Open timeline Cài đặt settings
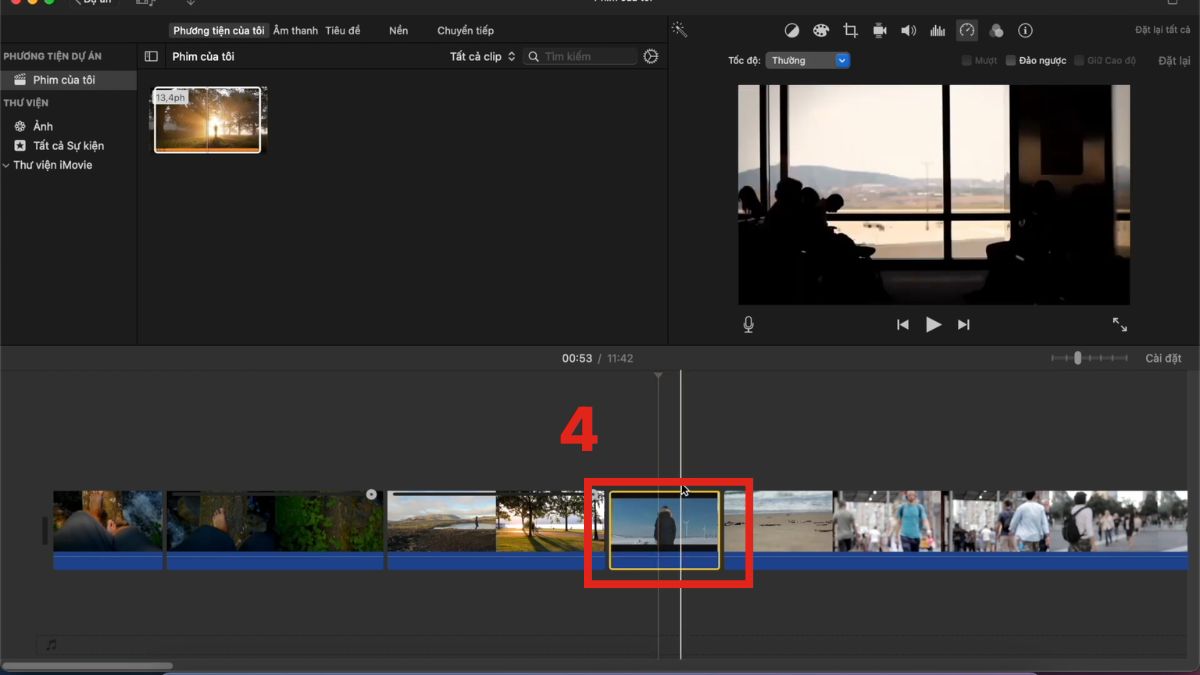 click(1163, 358)
